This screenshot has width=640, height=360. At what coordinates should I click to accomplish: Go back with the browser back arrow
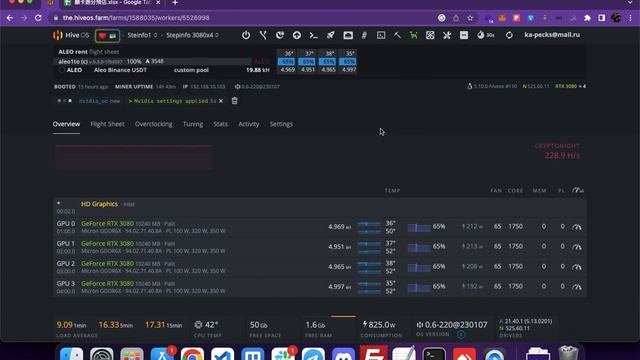(x=10, y=18)
